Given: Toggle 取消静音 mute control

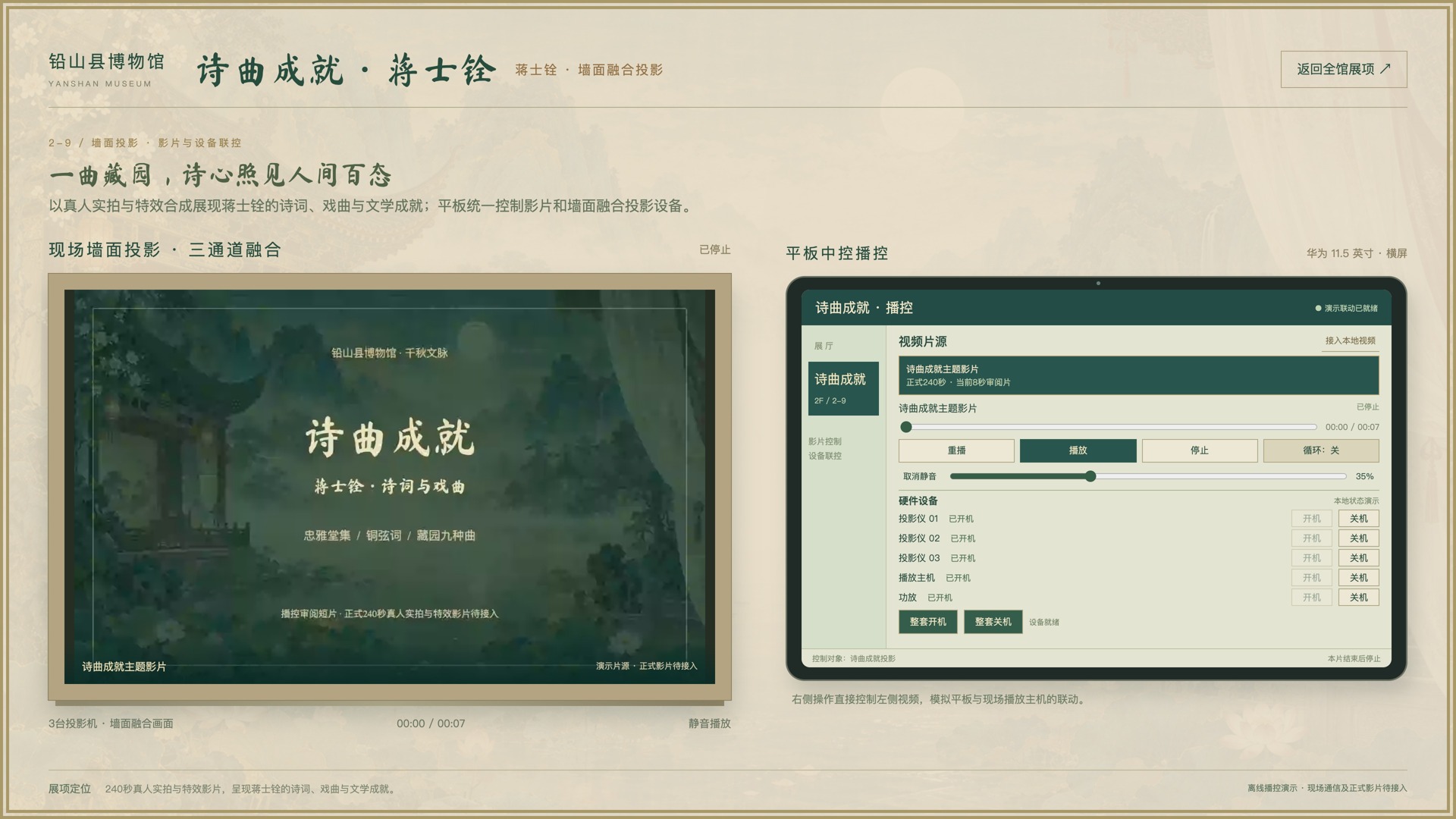Looking at the screenshot, I should click(920, 476).
